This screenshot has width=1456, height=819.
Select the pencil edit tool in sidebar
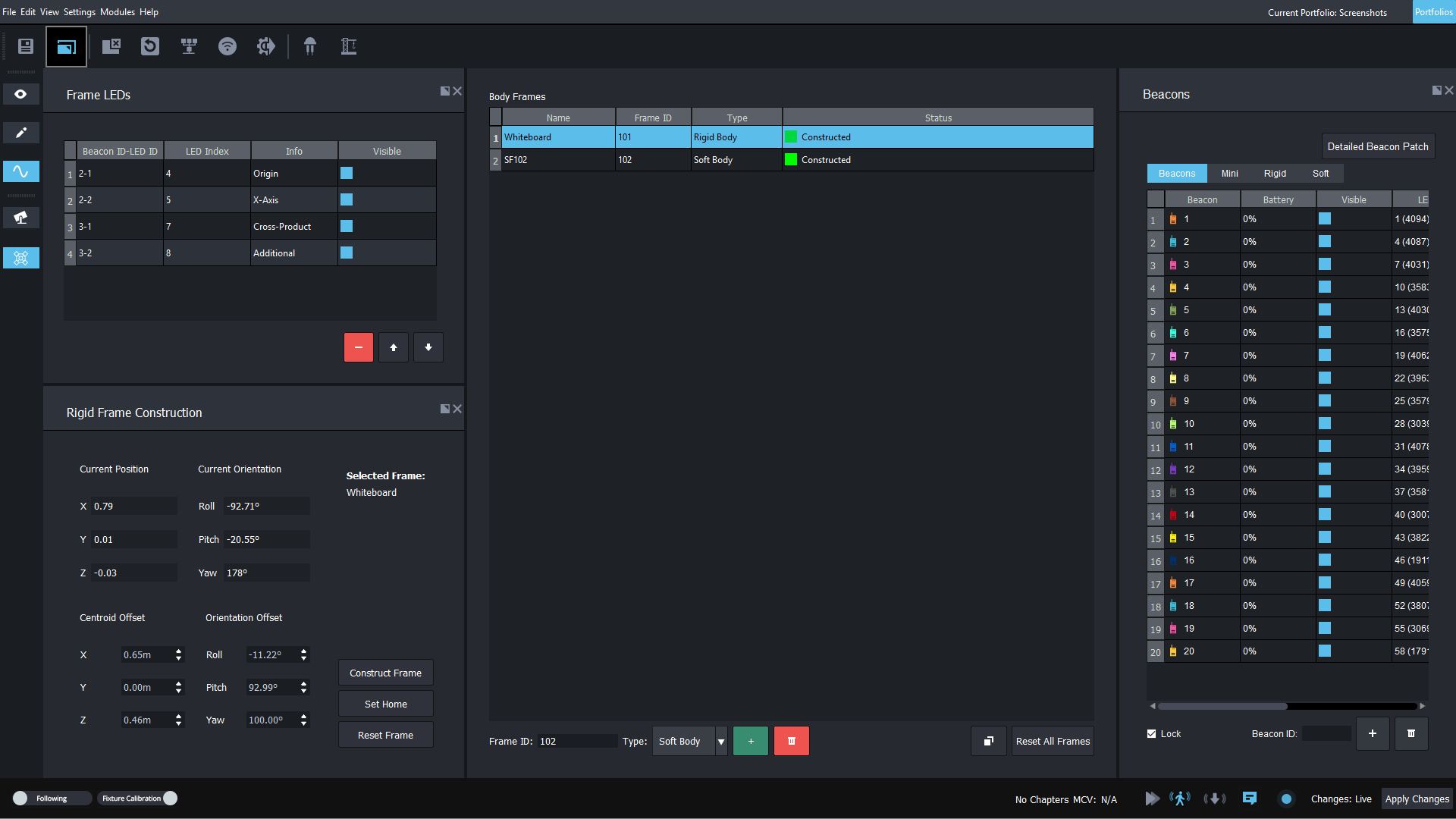click(x=20, y=133)
